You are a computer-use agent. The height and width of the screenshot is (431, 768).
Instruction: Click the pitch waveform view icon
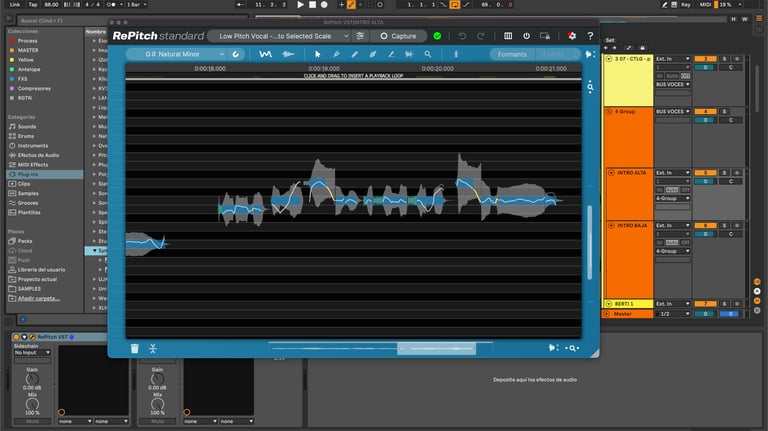coord(266,54)
